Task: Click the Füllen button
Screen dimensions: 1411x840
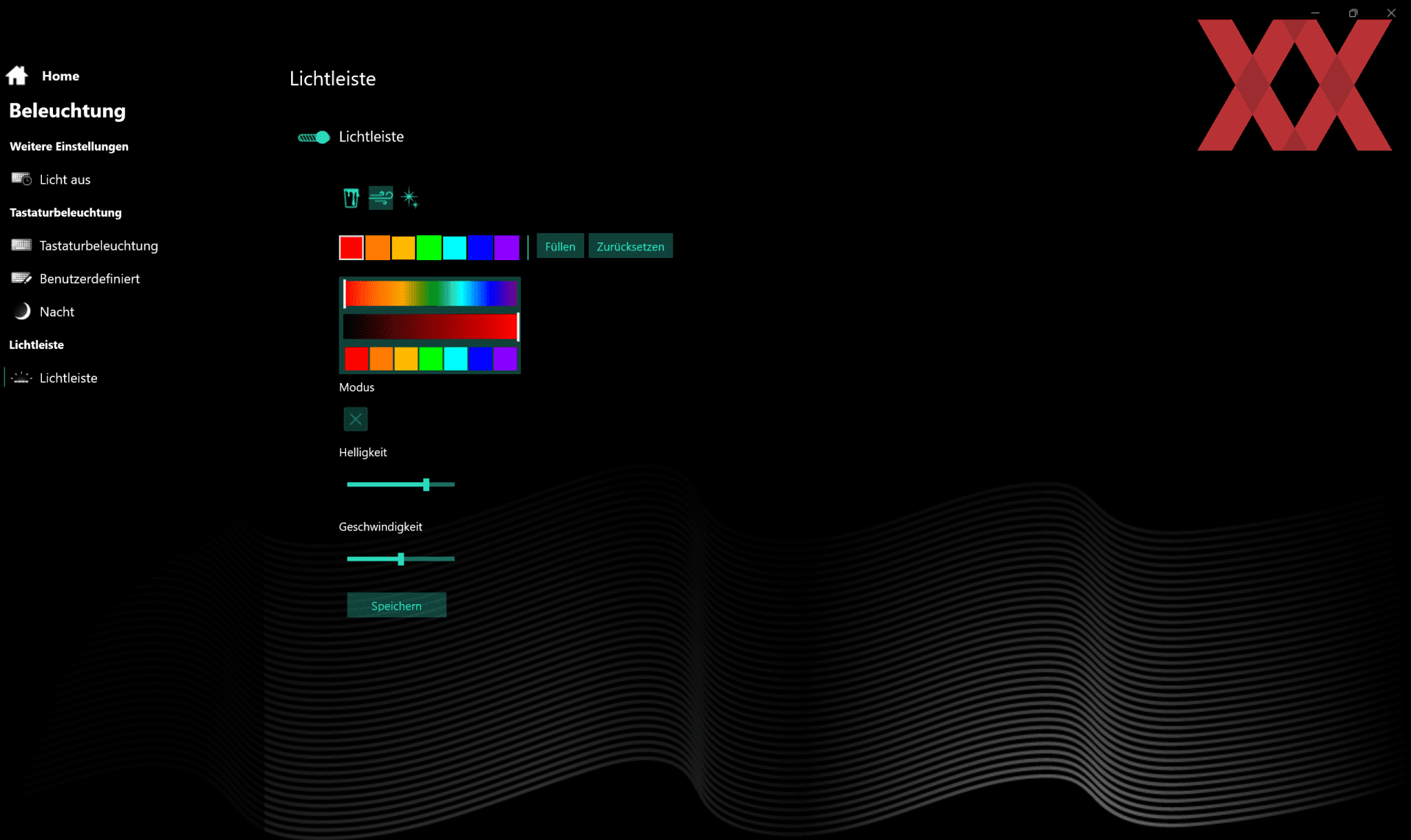Action: click(560, 246)
